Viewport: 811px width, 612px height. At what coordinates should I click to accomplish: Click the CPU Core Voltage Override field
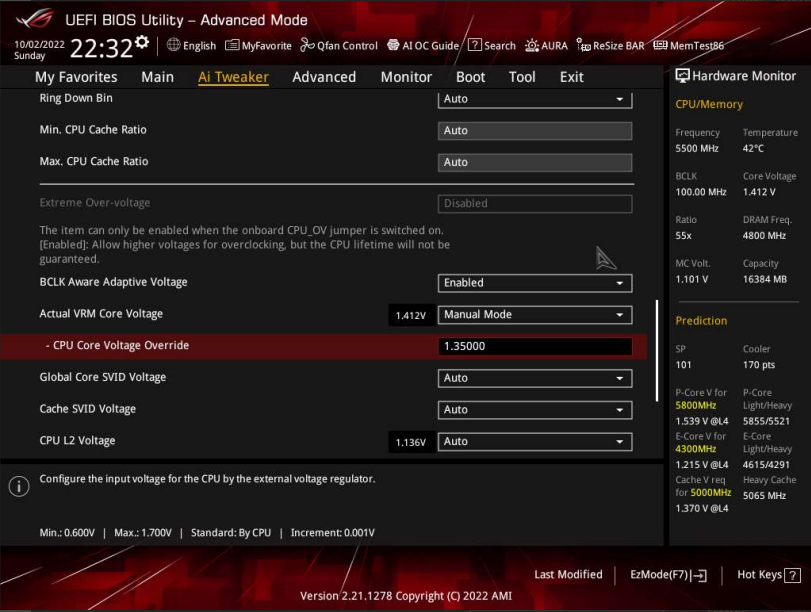pyautogui.click(x=535, y=346)
